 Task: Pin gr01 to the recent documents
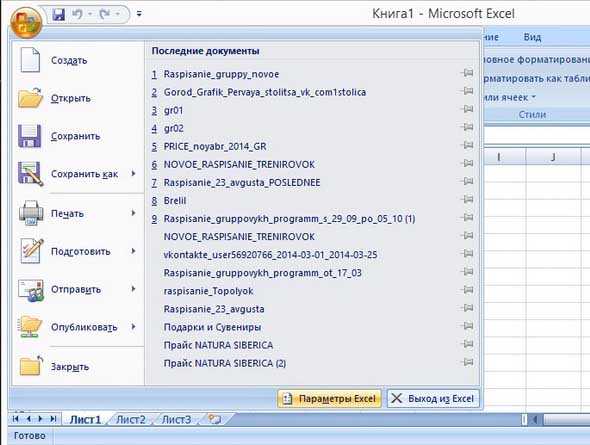pyautogui.click(x=467, y=109)
